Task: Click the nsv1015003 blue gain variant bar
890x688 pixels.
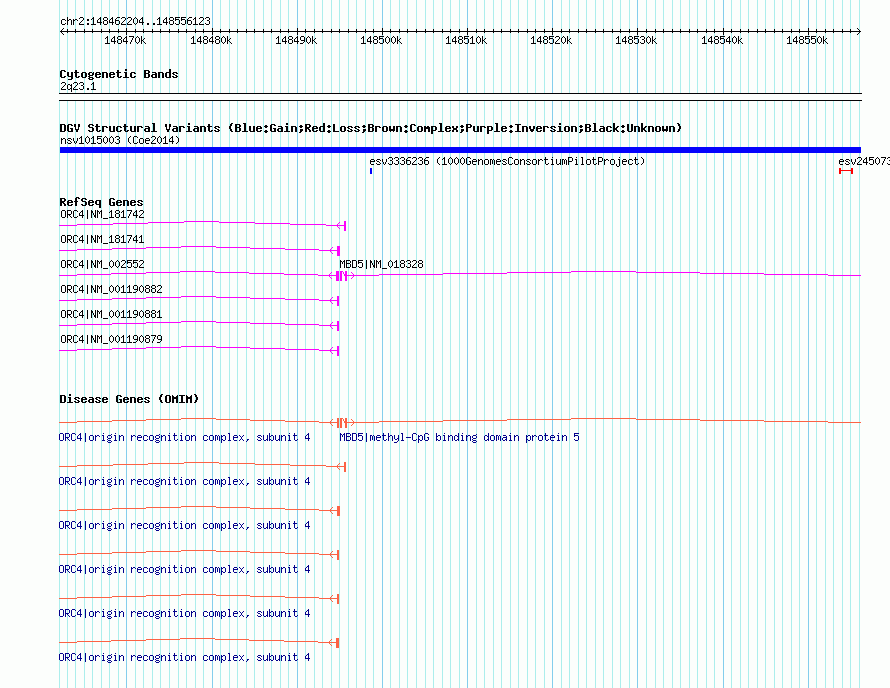Action: click(x=460, y=150)
